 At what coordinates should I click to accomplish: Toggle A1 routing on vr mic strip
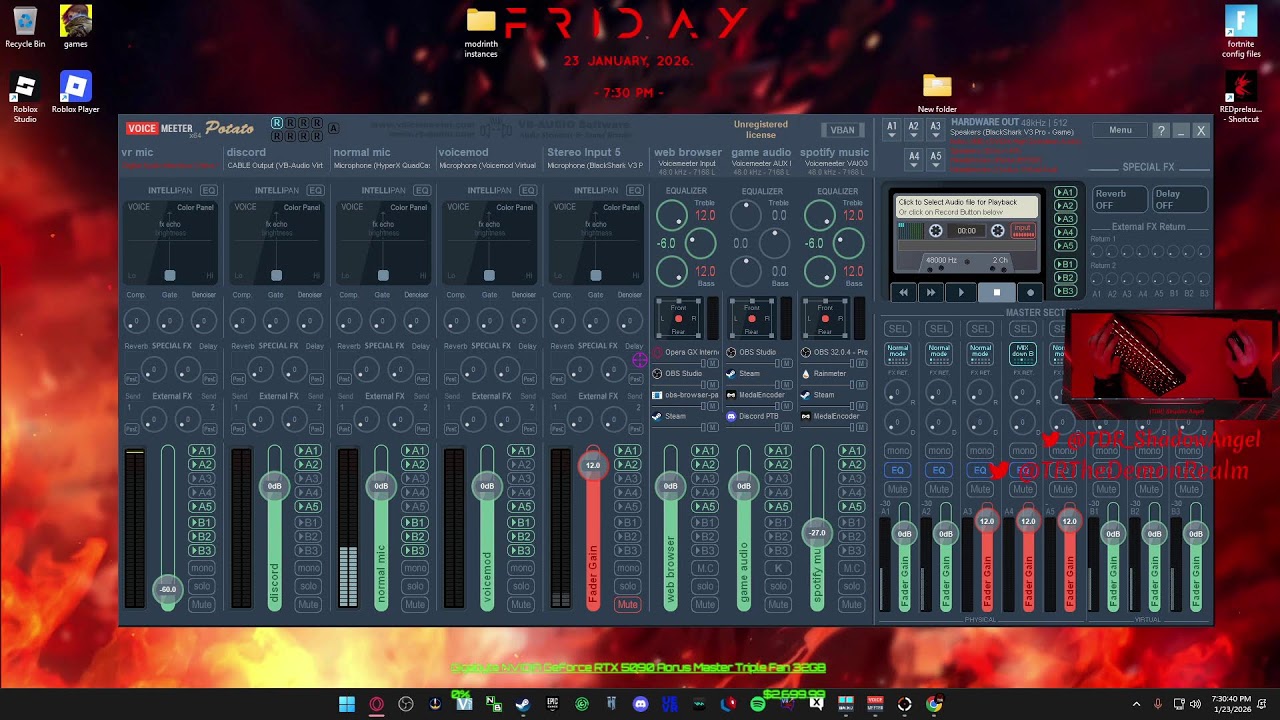pyautogui.click(x=201, y=451)
